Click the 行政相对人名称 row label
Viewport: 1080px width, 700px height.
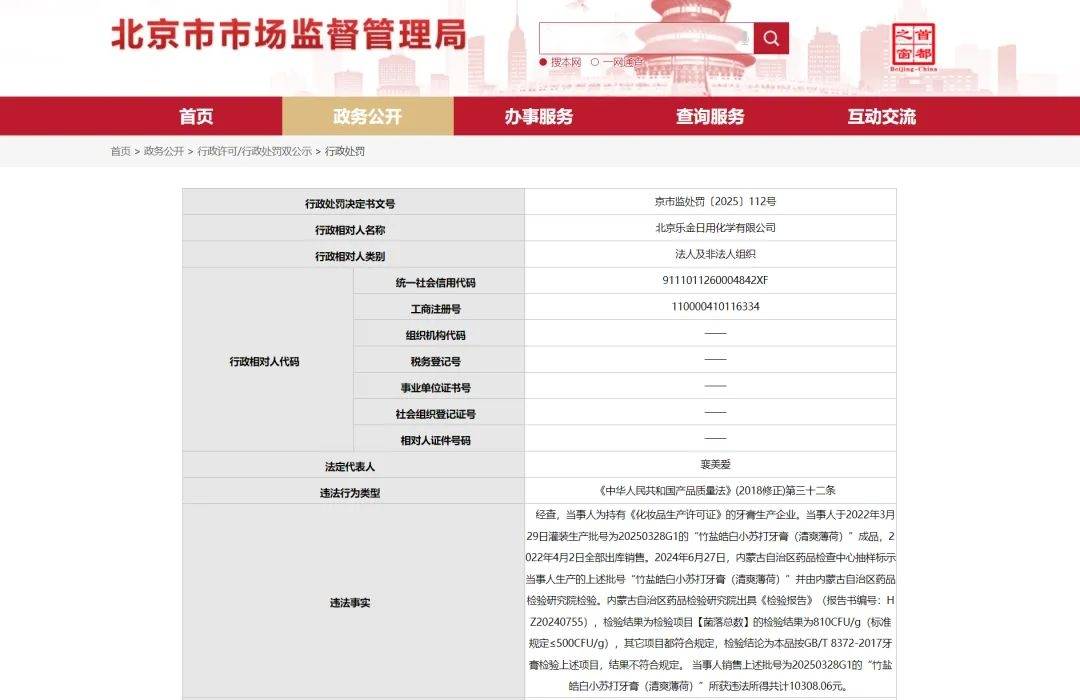coord(350,230)
